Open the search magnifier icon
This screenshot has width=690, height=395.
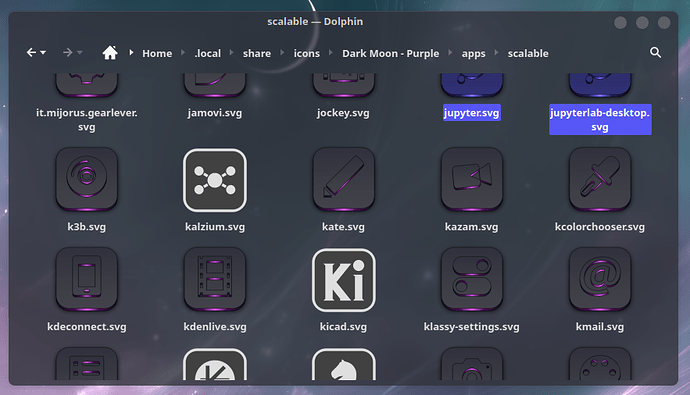655,52
